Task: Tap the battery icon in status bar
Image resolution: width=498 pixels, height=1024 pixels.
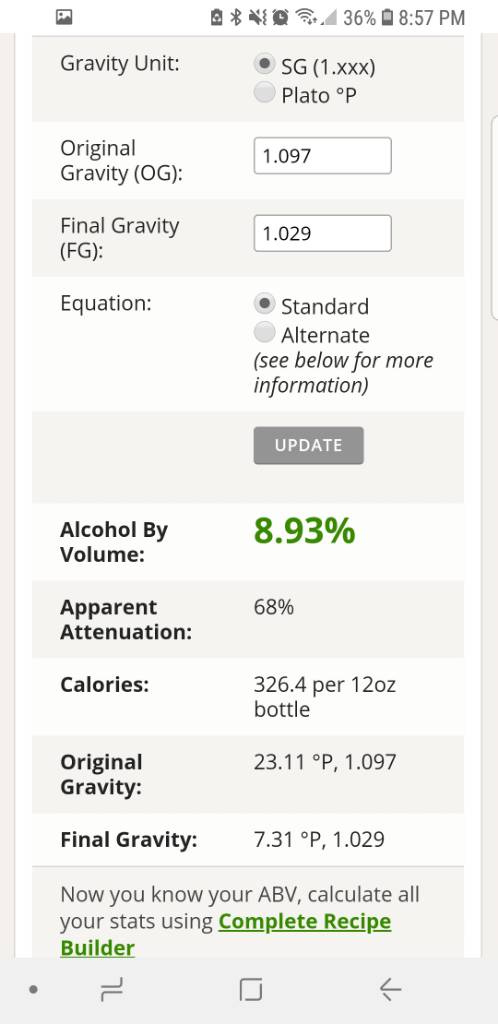Action: click(x=388, y=18)
